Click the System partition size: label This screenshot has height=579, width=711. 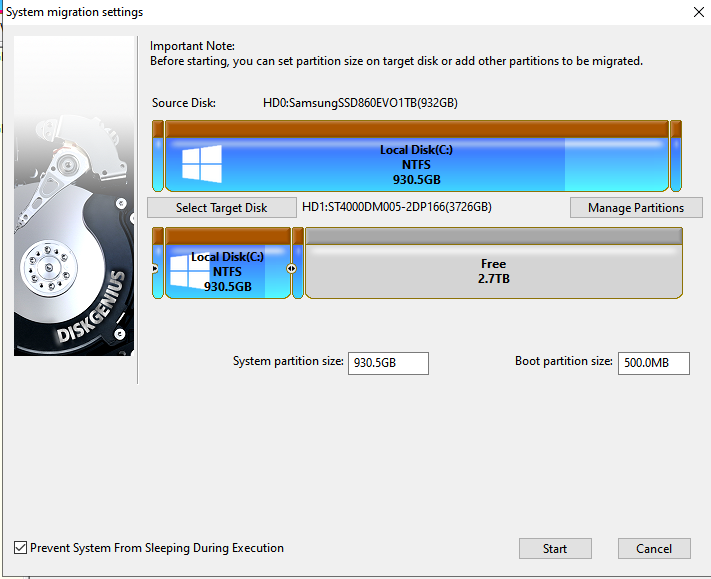pyautogui.click(x=288, y=361)
